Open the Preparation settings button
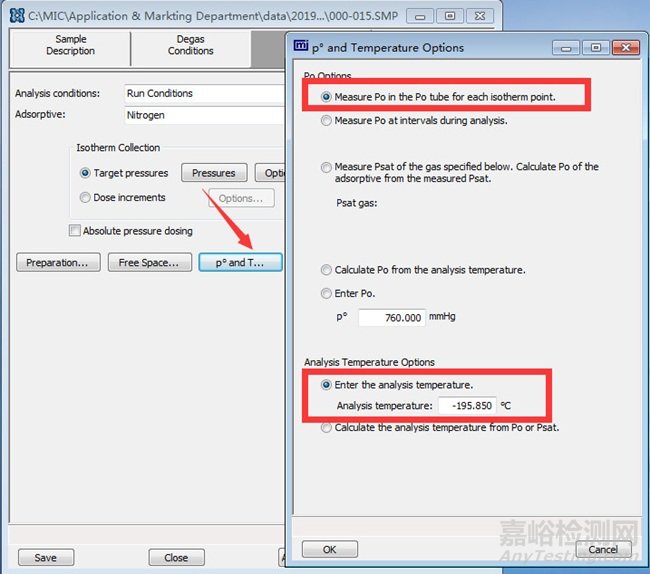 (x=57, y=263)
